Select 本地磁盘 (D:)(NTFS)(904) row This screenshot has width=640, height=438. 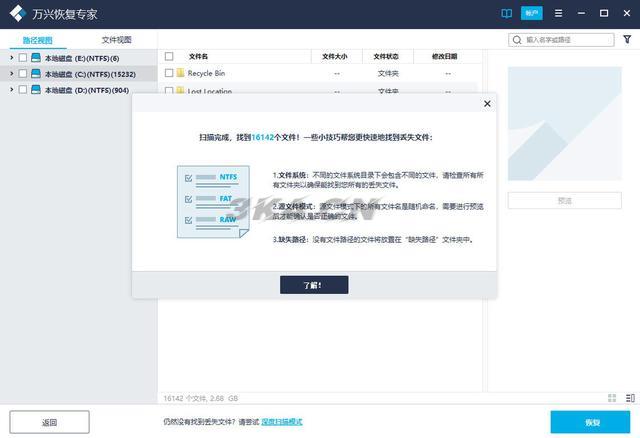tap(78, 90)
